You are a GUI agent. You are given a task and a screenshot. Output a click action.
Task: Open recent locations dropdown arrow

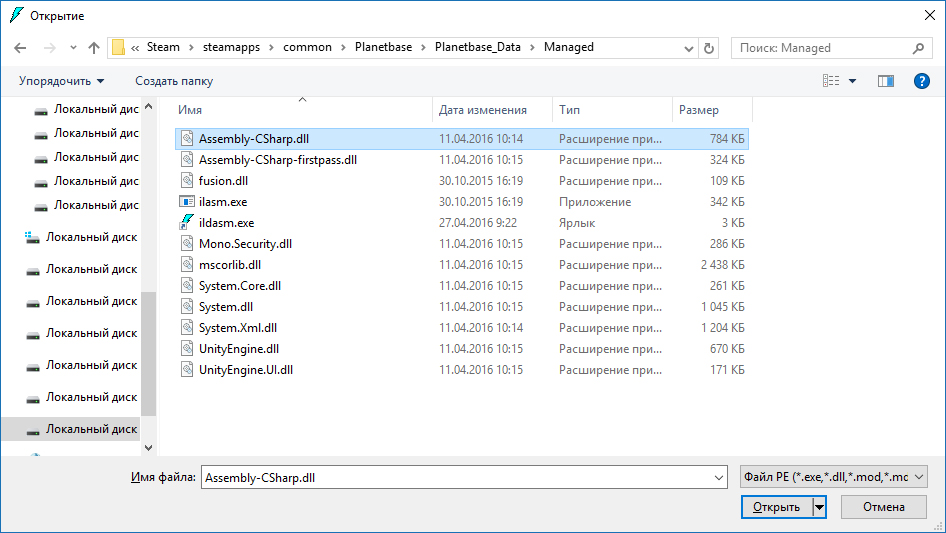tap(73, 48)
